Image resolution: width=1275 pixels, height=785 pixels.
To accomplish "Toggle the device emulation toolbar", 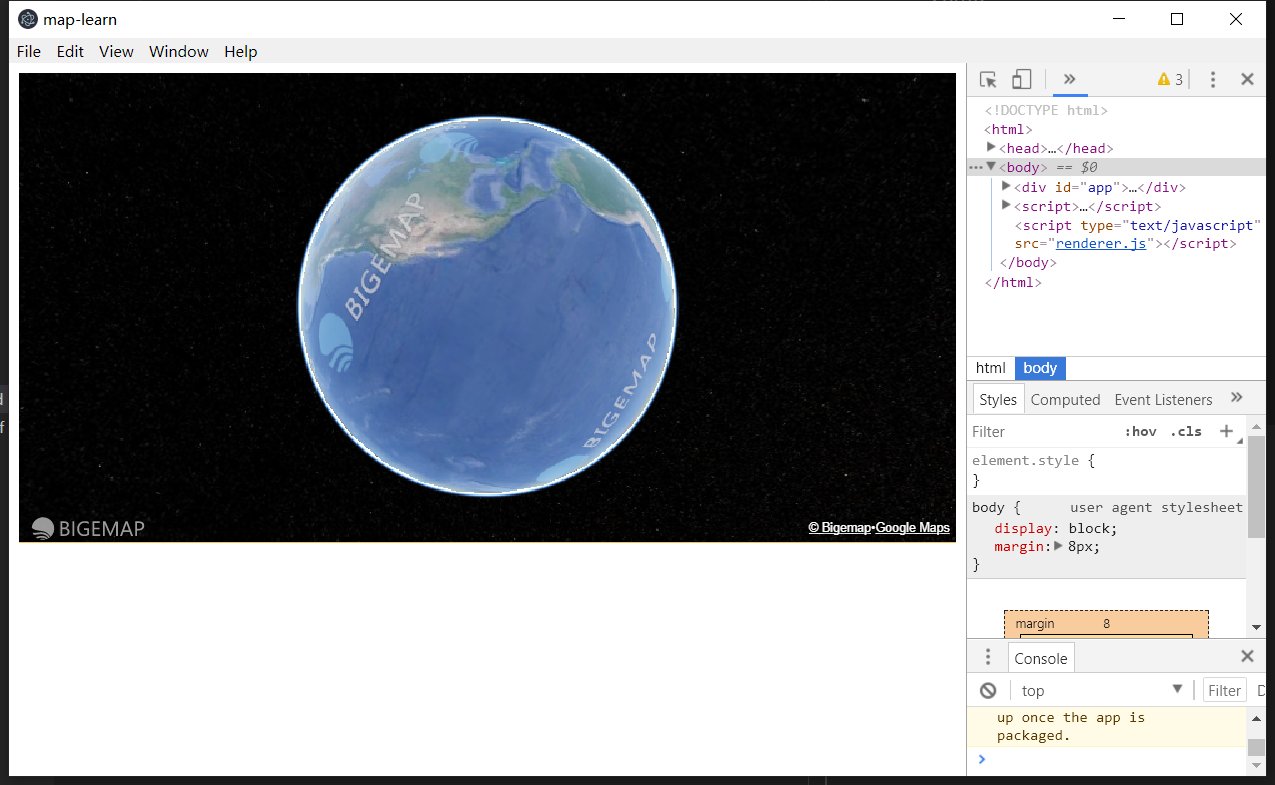I will tap(1021, 79).
